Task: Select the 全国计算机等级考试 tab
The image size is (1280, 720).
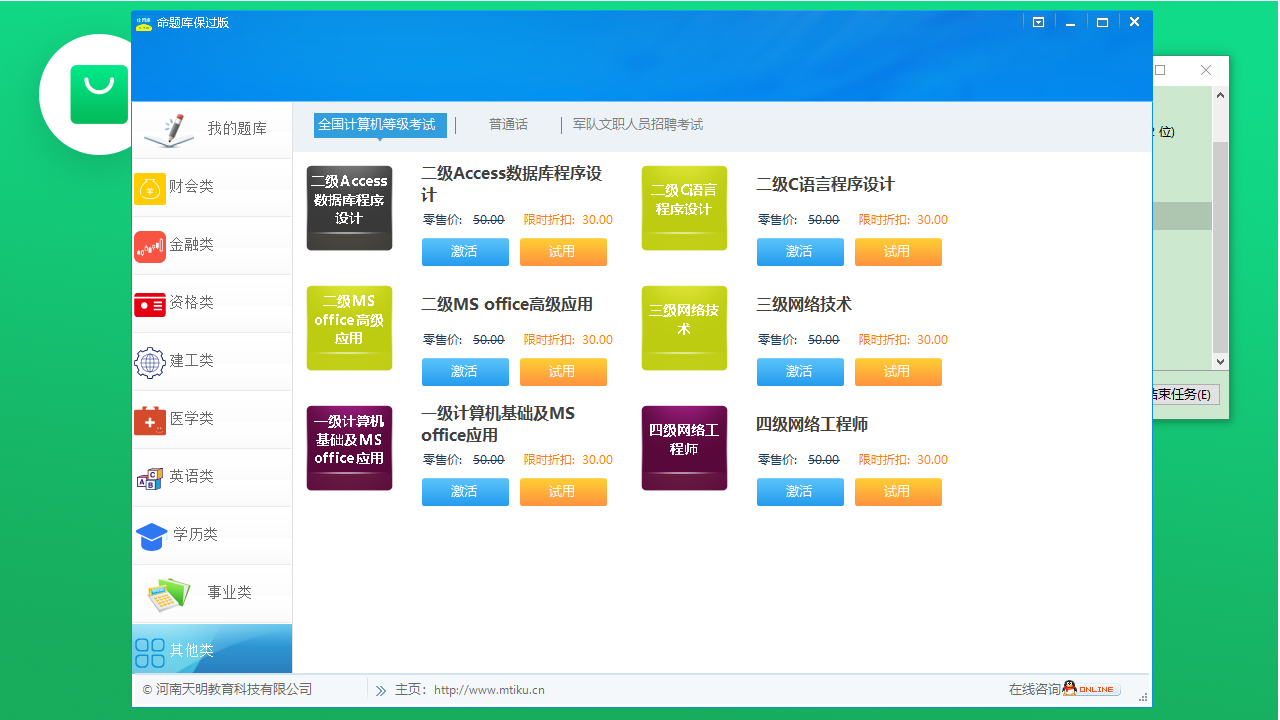Action: tap(380, 124)
